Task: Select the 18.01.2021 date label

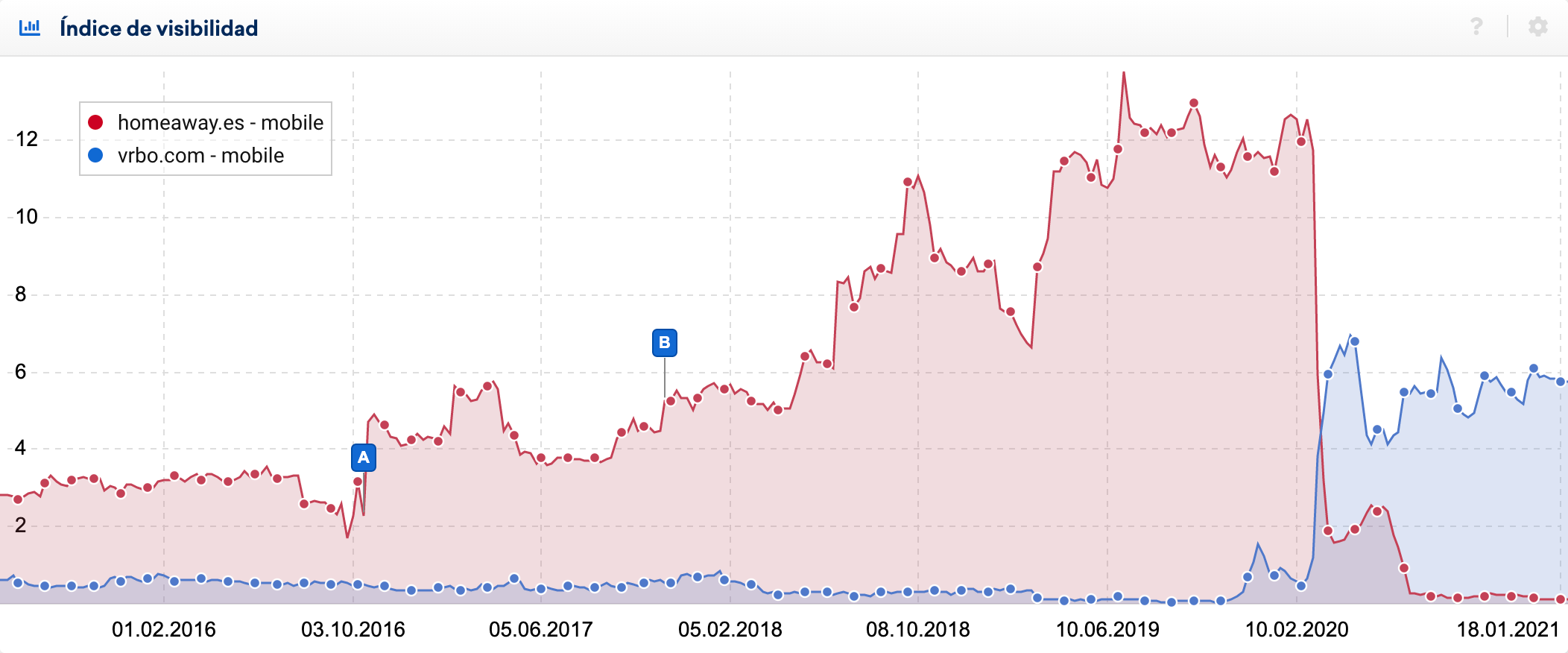Action: coord(1508,629)
